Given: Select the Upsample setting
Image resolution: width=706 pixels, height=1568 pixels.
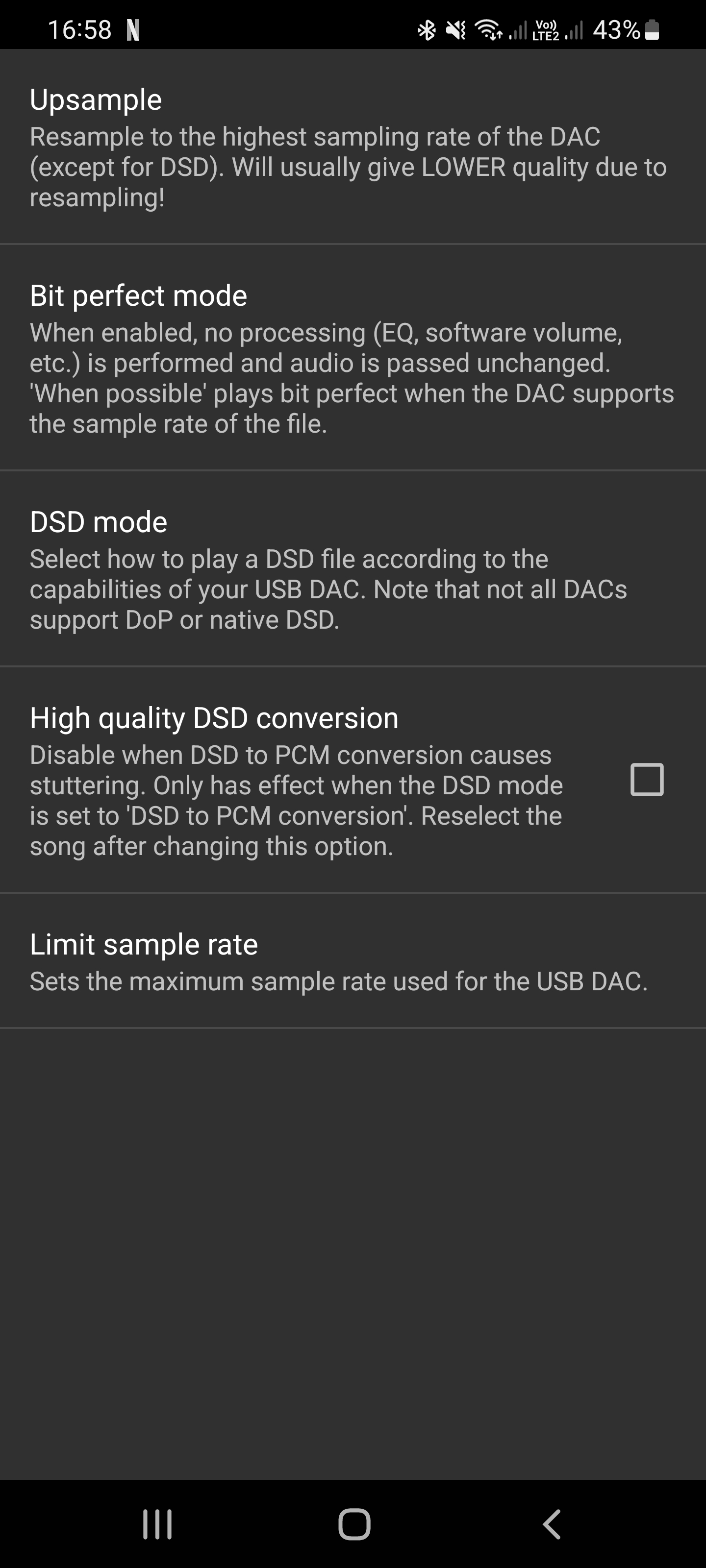Looking at the screenshot, I should [x=96, y=100].
